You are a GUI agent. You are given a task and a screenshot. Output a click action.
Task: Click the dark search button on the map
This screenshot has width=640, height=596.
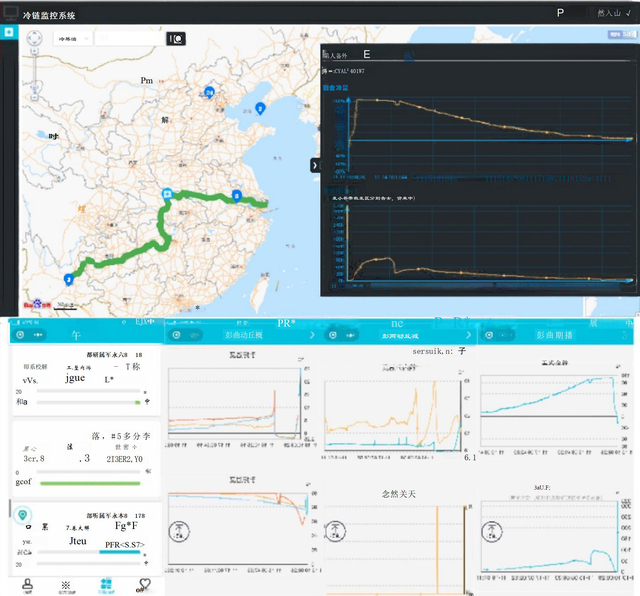[x=176, y=39]
